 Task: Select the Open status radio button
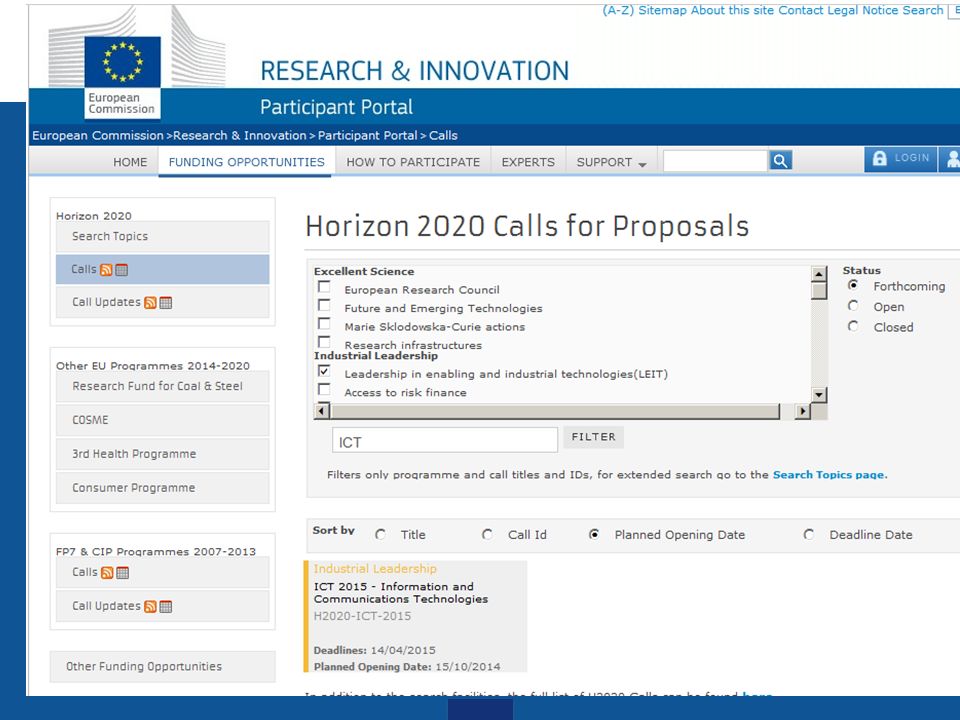pos(853,306)
